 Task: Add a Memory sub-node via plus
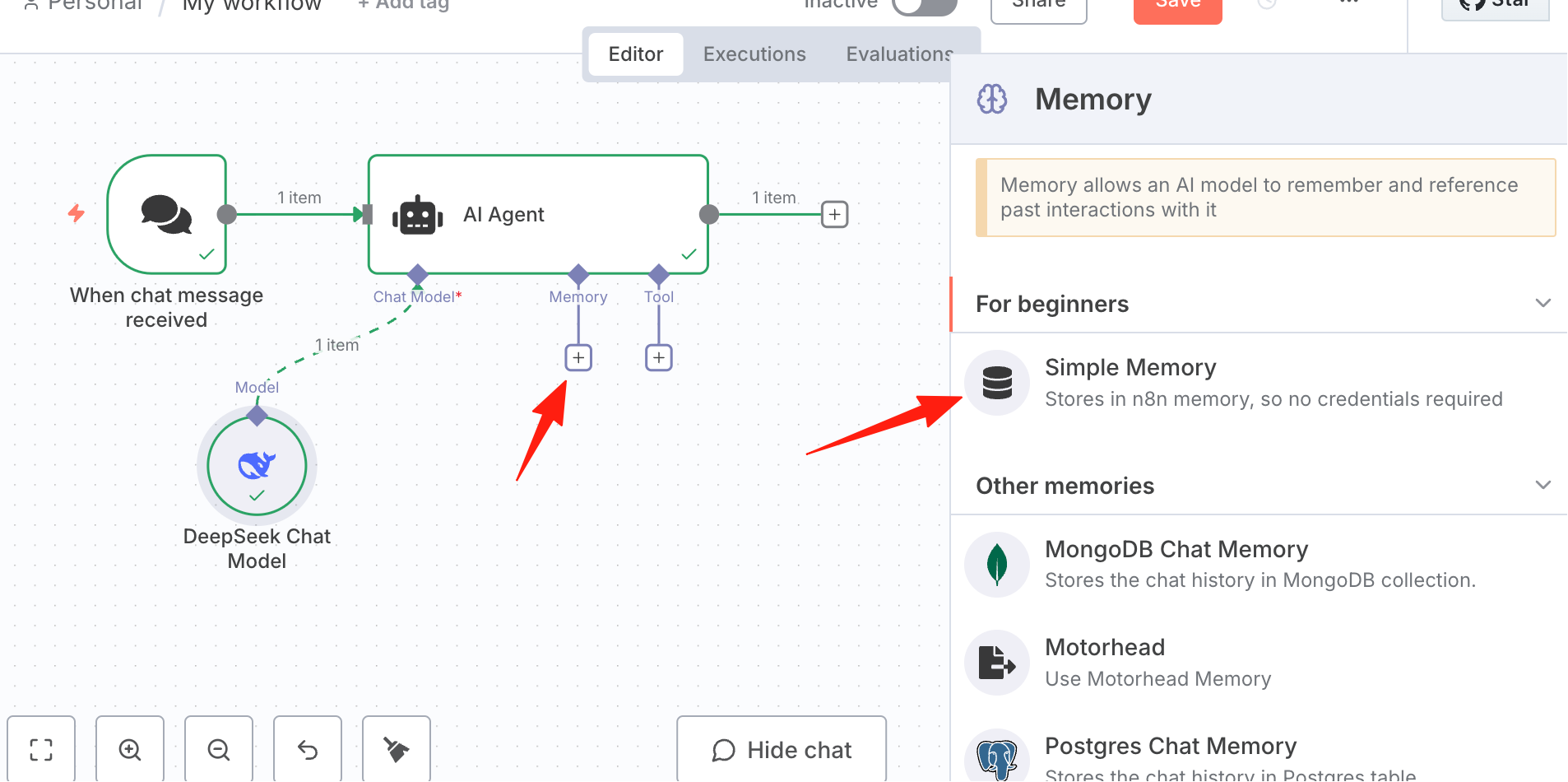pos(578,357)
